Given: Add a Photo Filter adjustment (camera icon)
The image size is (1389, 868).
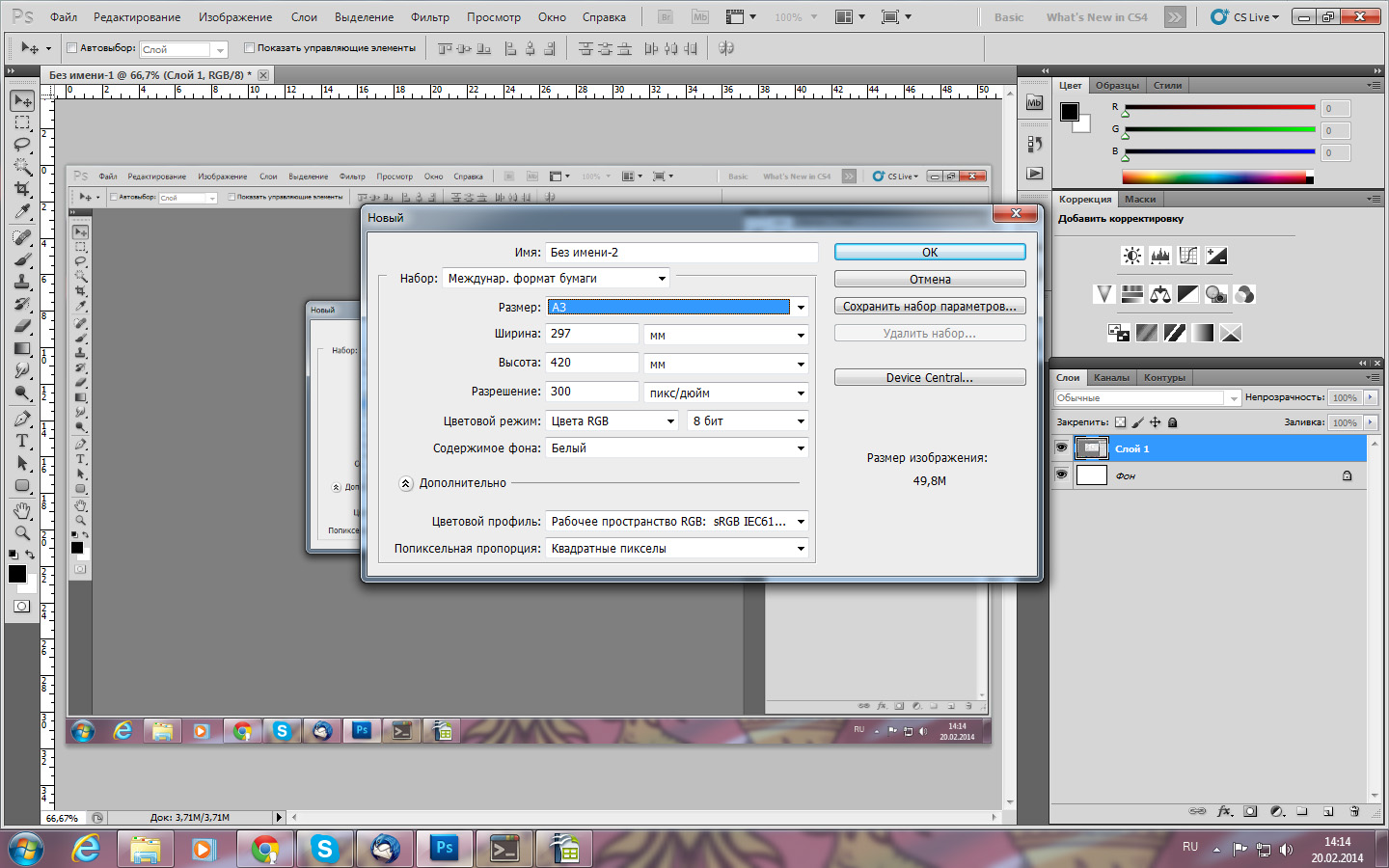Looking at the screenshot, I should [1216, 294].
